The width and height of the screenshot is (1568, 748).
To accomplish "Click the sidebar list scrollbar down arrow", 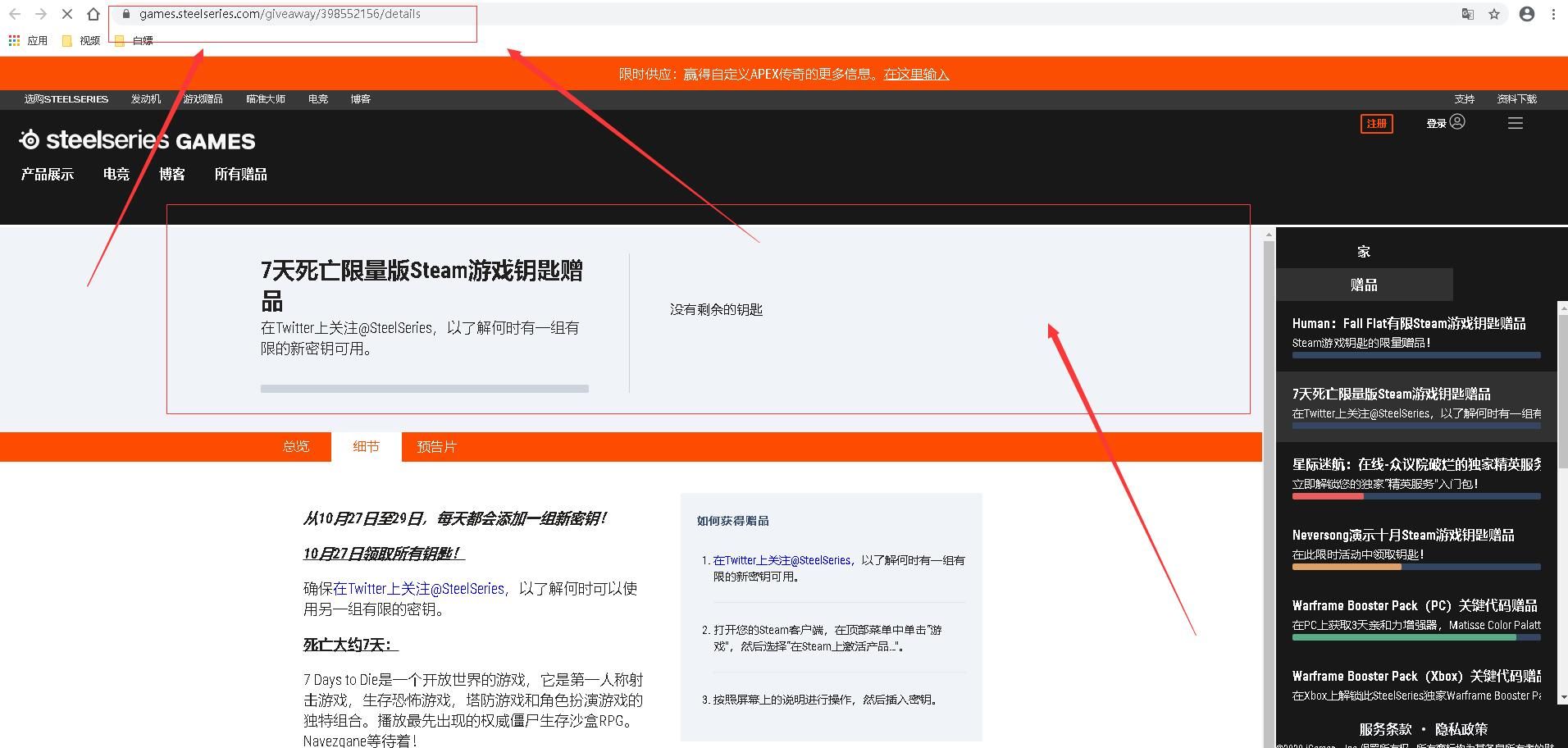I will [x=1563, y=697].
